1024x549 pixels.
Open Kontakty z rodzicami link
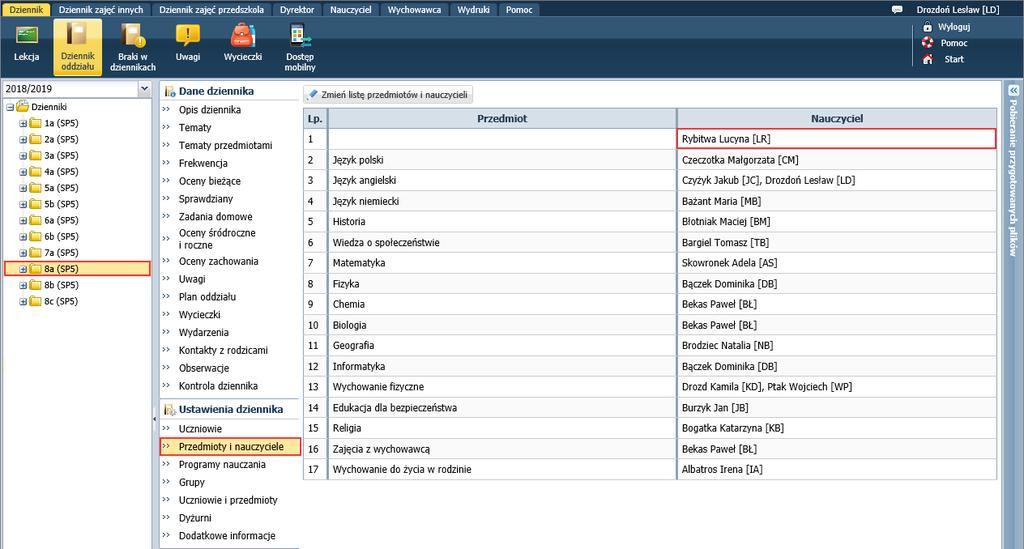(x=223, y=350)
